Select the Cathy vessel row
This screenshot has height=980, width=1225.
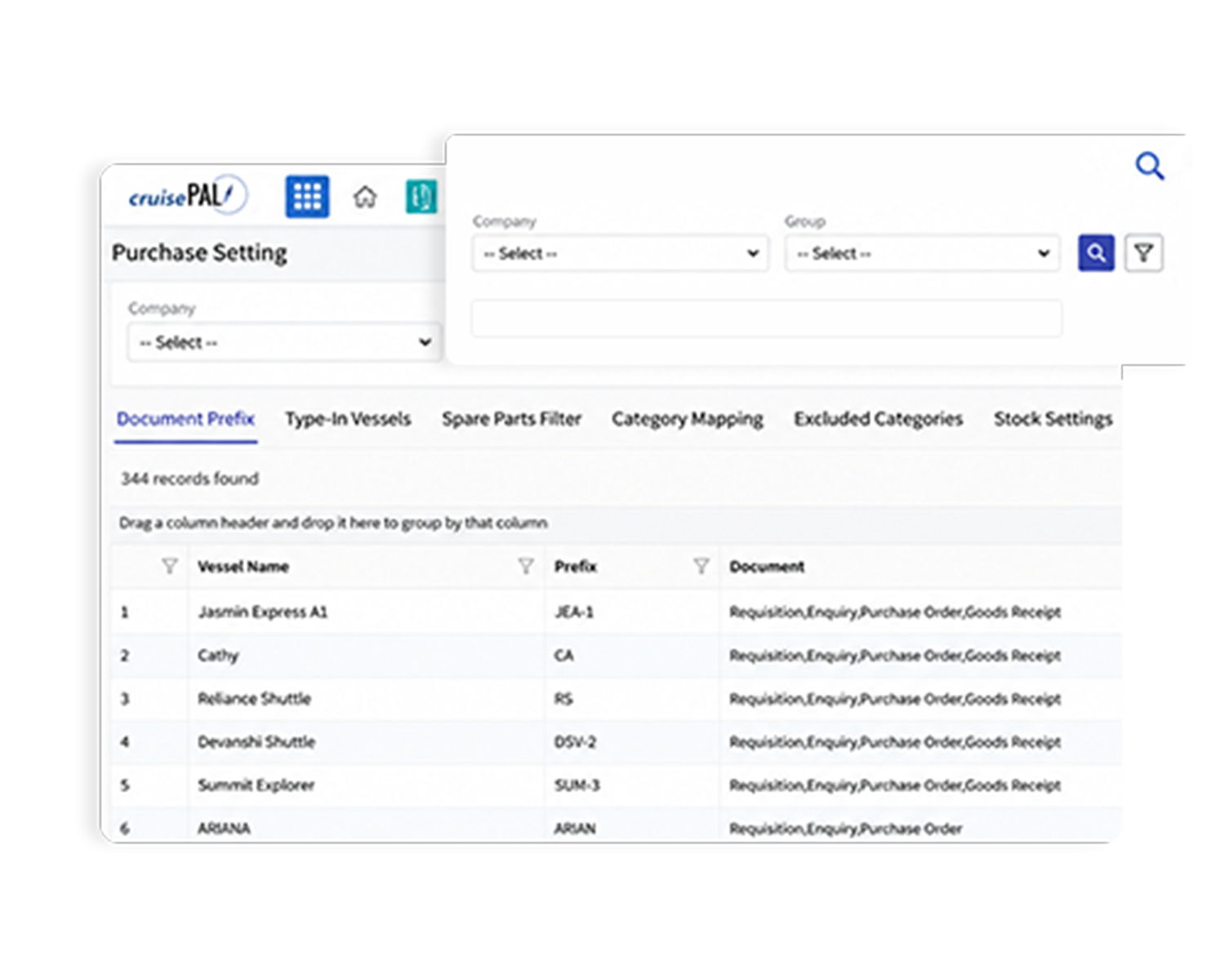click(617, 655)
